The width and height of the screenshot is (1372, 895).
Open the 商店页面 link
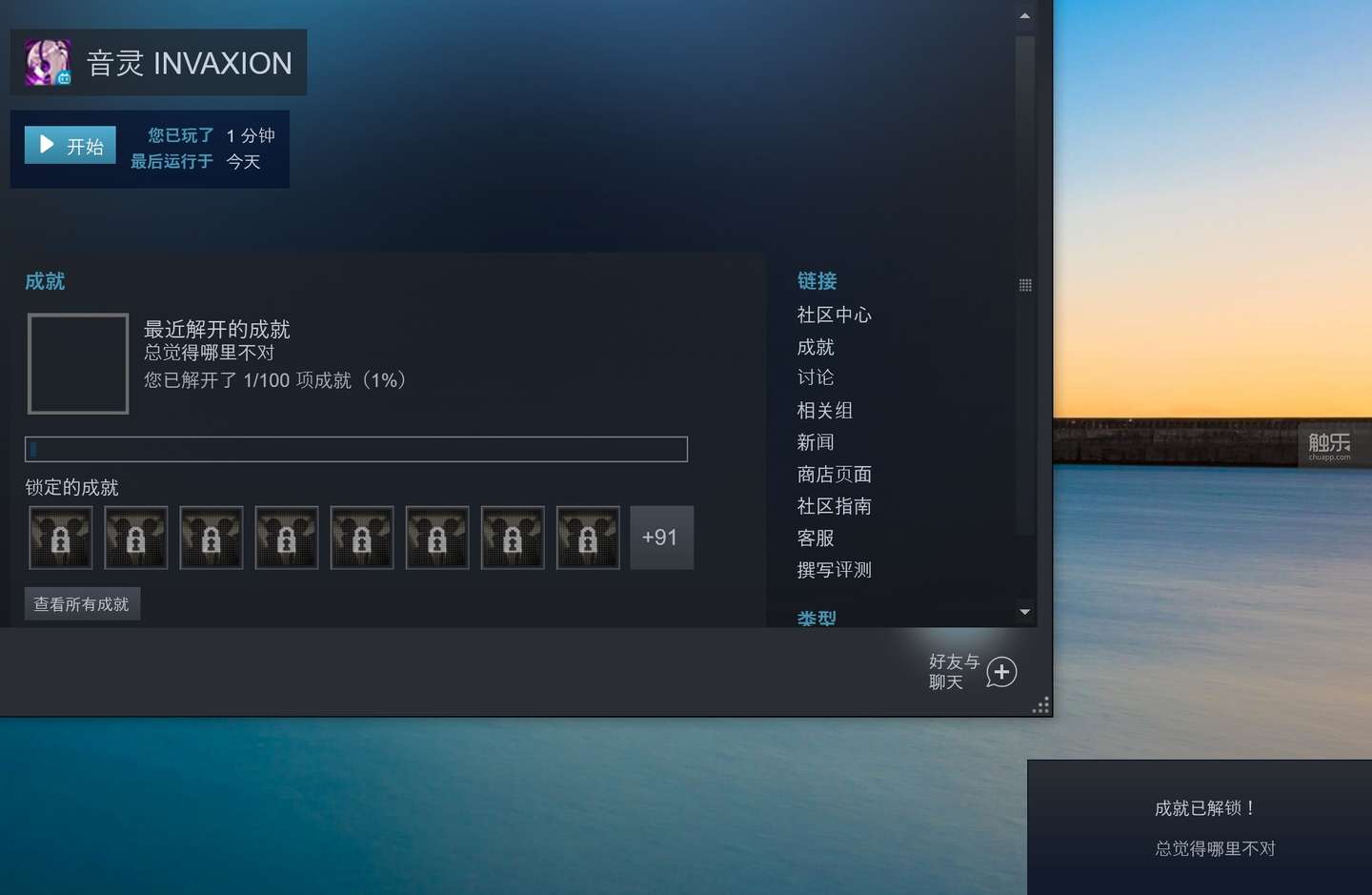(834, 475)
